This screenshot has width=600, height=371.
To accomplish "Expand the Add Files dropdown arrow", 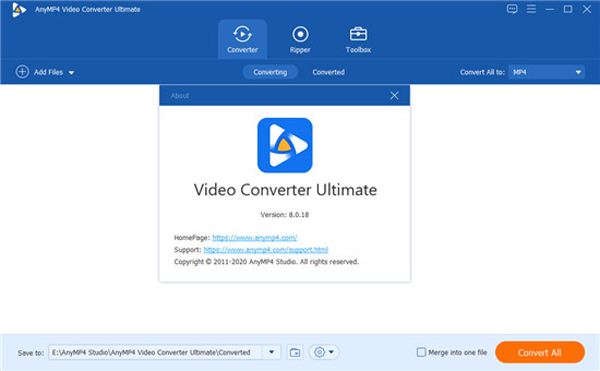I will (x=71, y=72).
